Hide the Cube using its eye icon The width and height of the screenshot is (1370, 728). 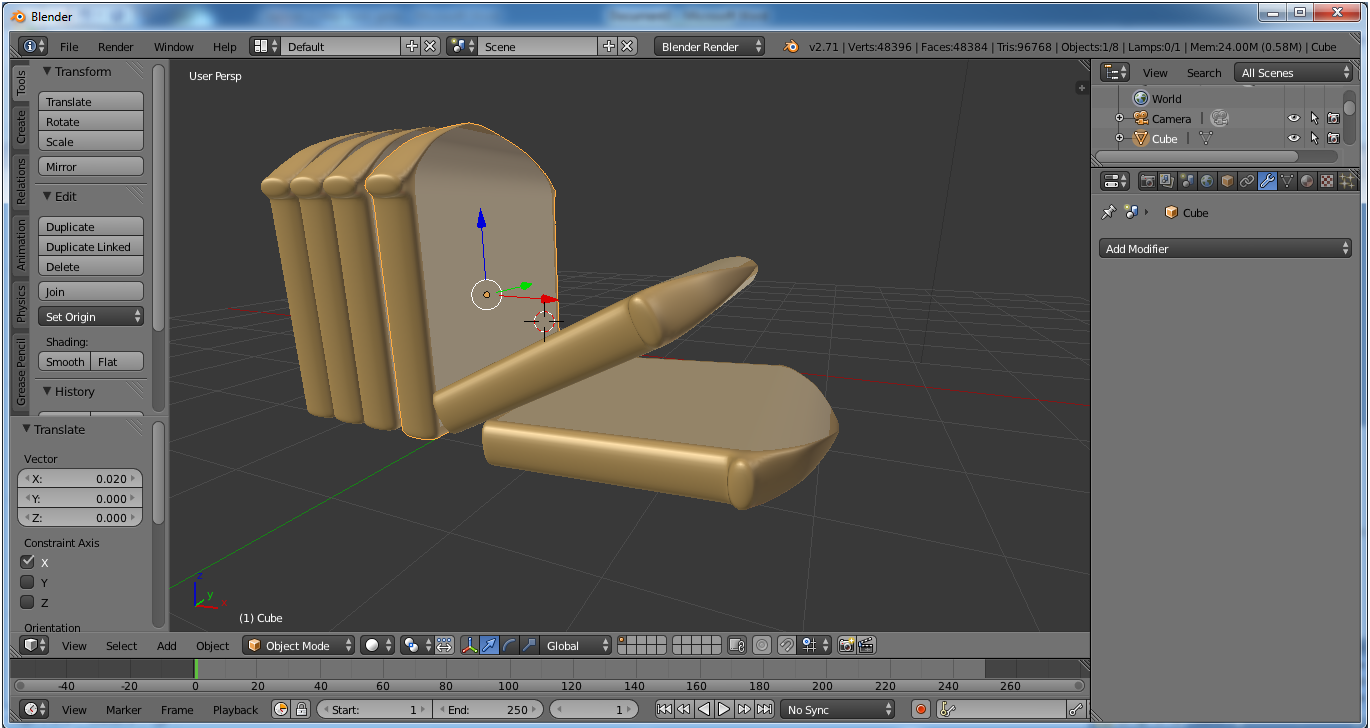click(x=1294, y=139)
